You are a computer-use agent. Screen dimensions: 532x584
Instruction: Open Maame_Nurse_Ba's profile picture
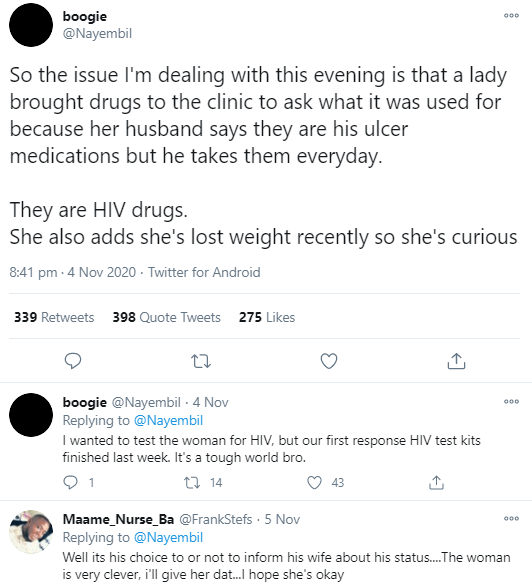coord(31,532)
